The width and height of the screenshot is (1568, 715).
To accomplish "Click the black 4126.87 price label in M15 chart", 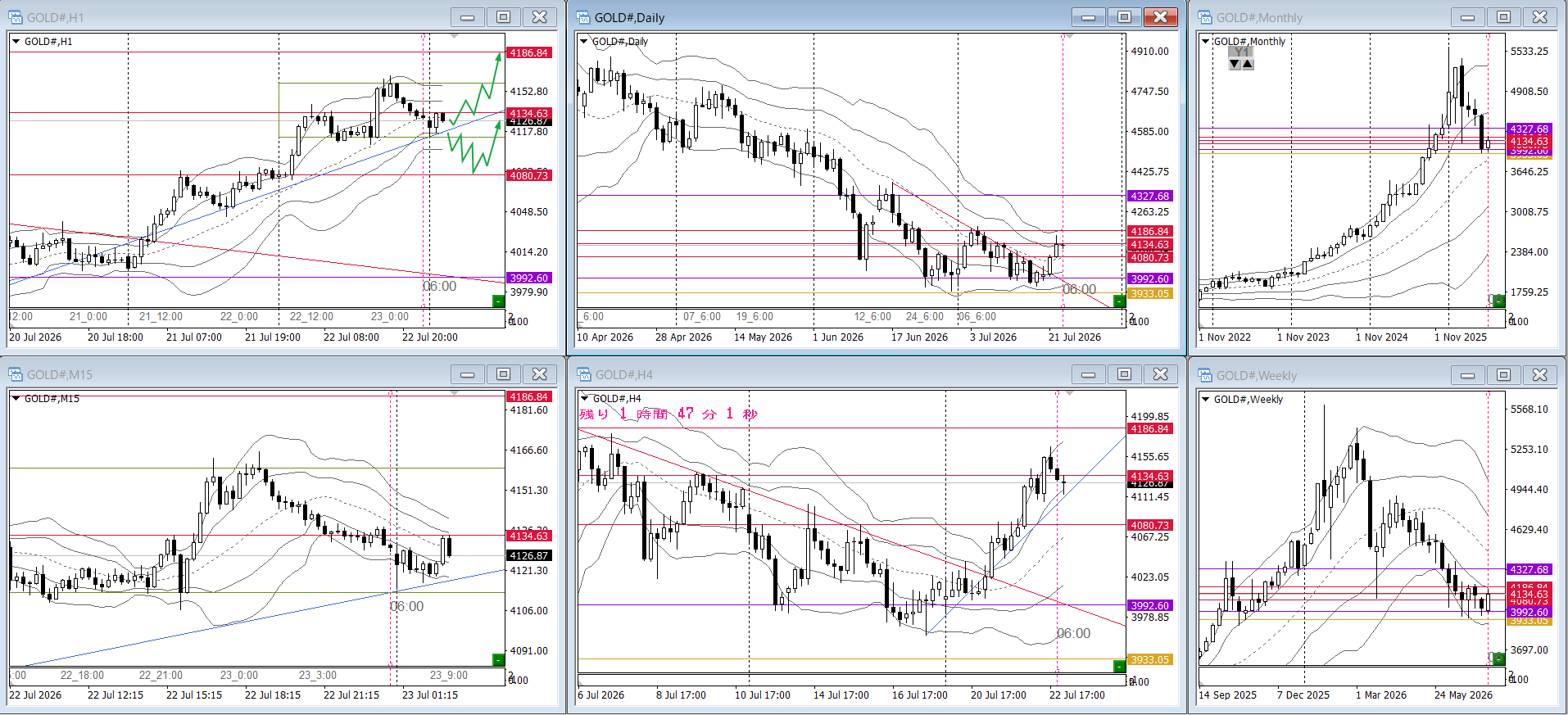I will click(x=529, y=555).
